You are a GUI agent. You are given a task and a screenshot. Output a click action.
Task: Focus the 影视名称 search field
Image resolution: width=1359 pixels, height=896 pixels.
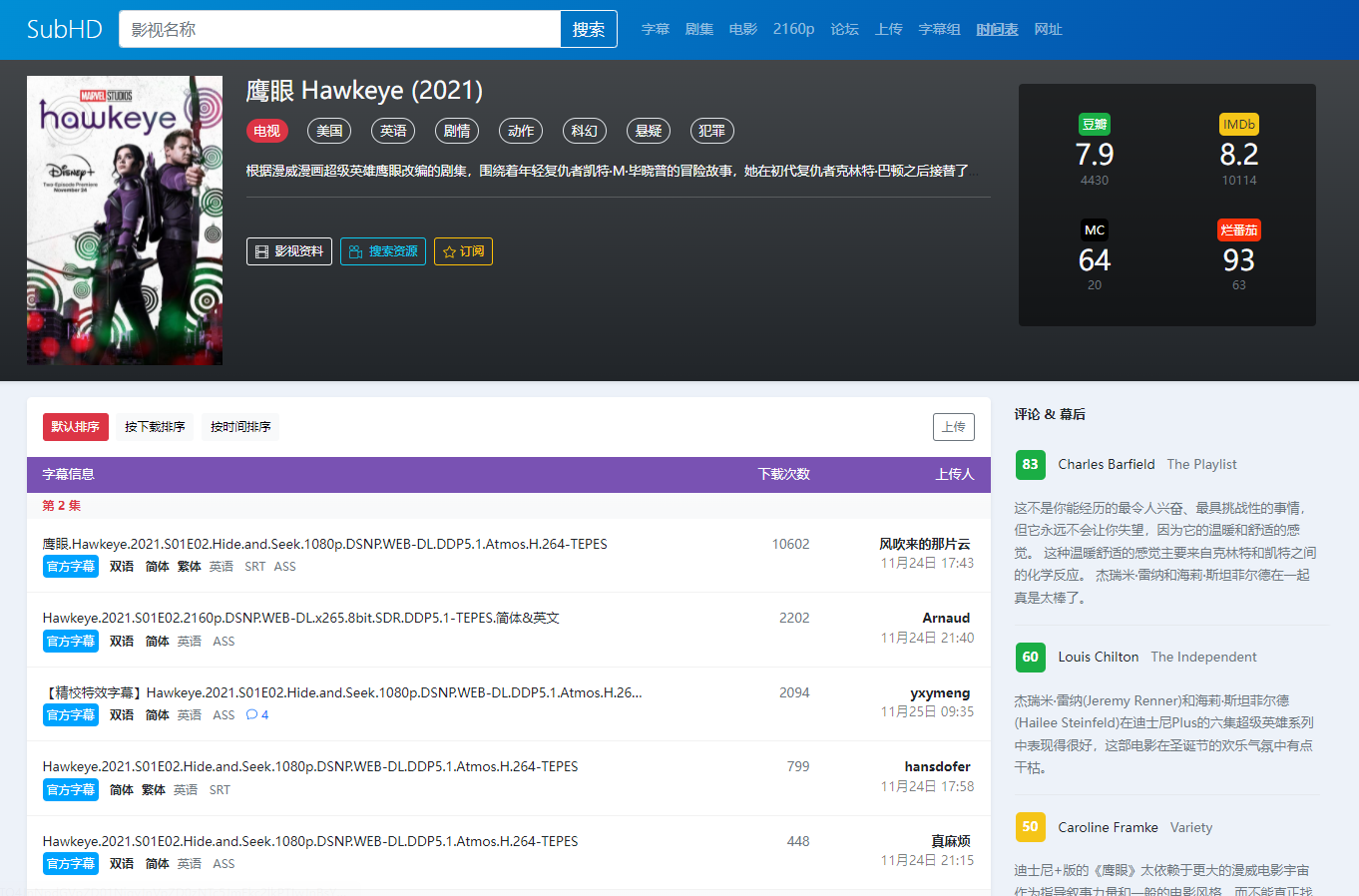[339, 29]
